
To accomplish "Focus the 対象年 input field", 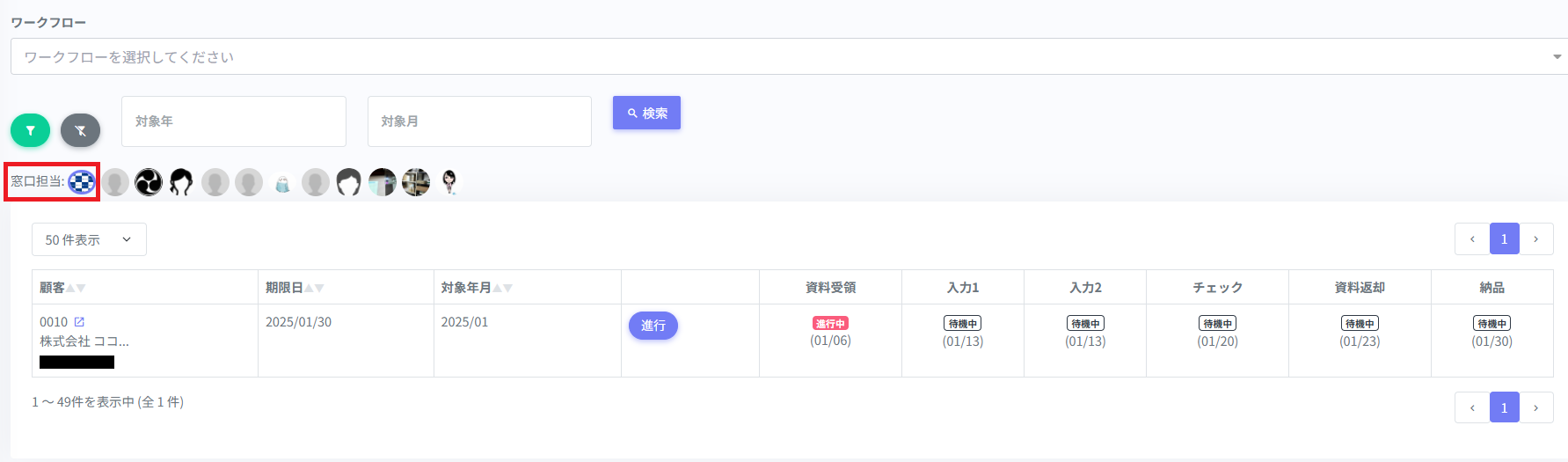I will [233, 121].
